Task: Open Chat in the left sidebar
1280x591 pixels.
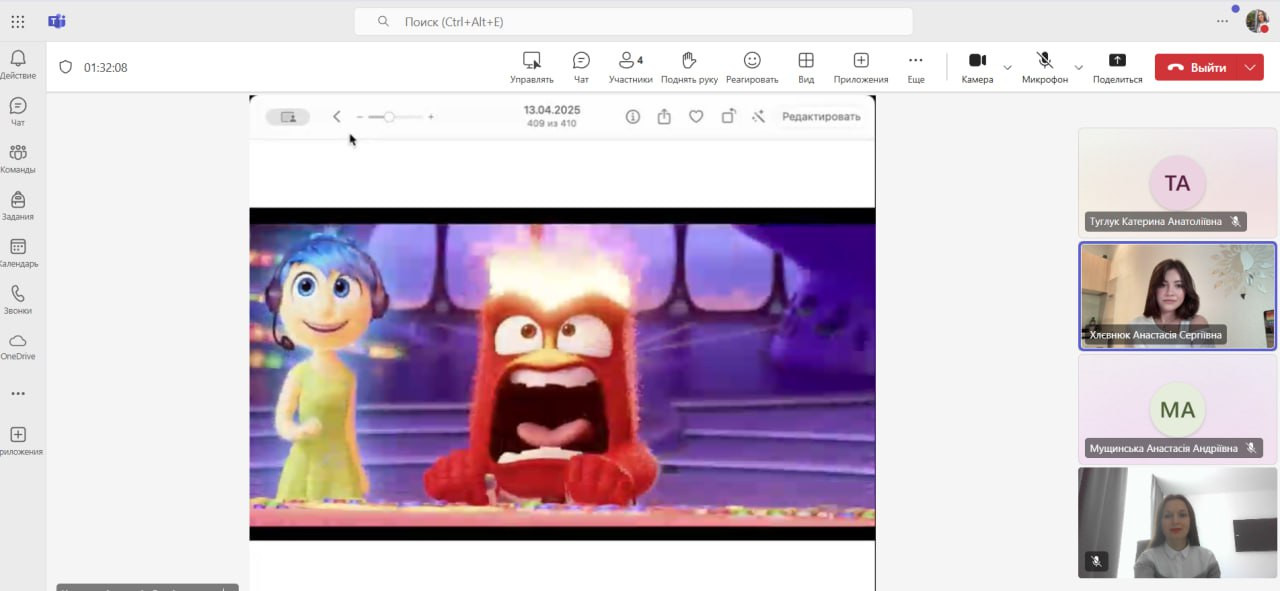Action: [x=18, y=111]
